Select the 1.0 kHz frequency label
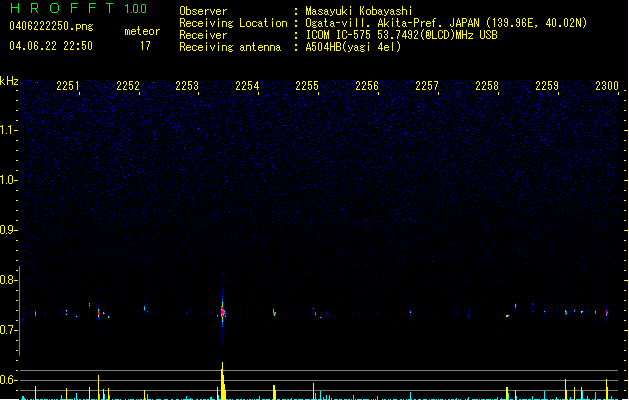Image resolution: width=629 pixels, height=400 pixels. pyautogui.click(x=9, y=181)
